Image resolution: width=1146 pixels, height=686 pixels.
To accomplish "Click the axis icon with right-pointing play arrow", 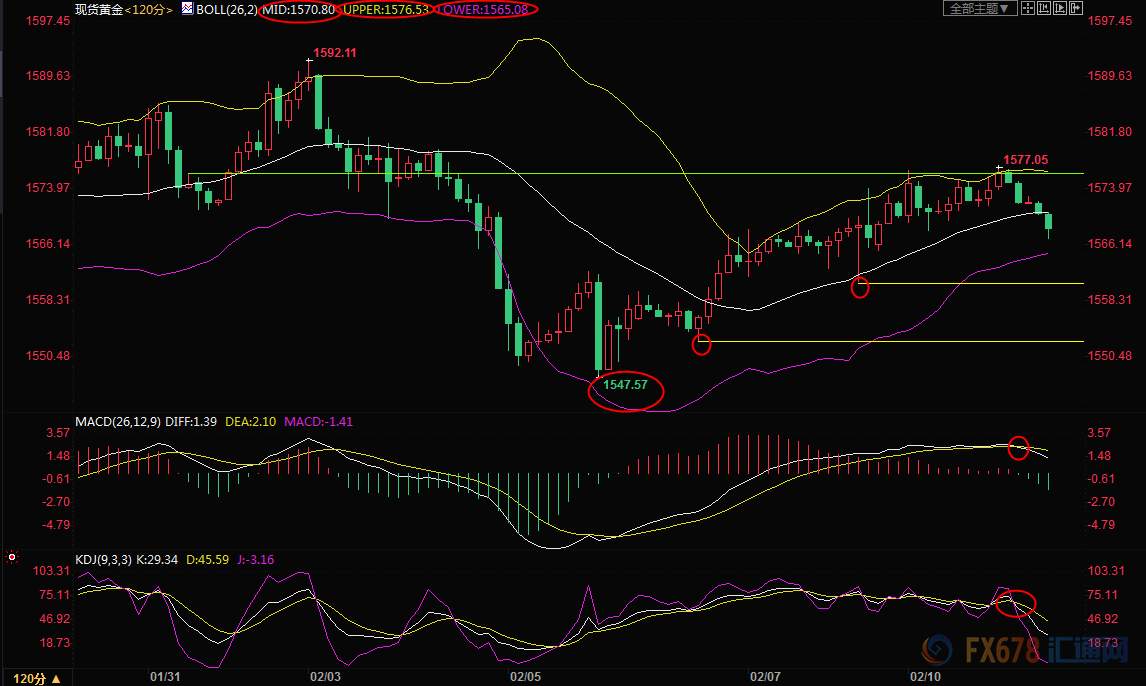I will (x=1060, y=8).
